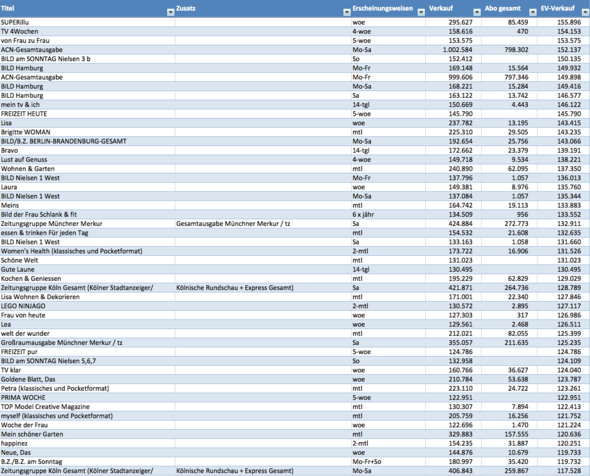Click the Zeitungsgruppe Münchner Merkur cell
The width and height of the screenshot is (590, 476).
[x=87, y=224]
